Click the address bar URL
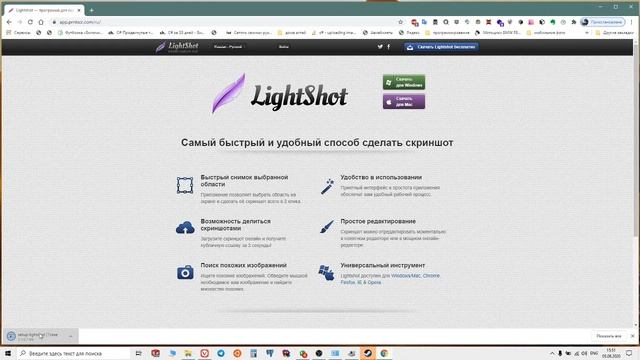 click(x=80, y=22)
